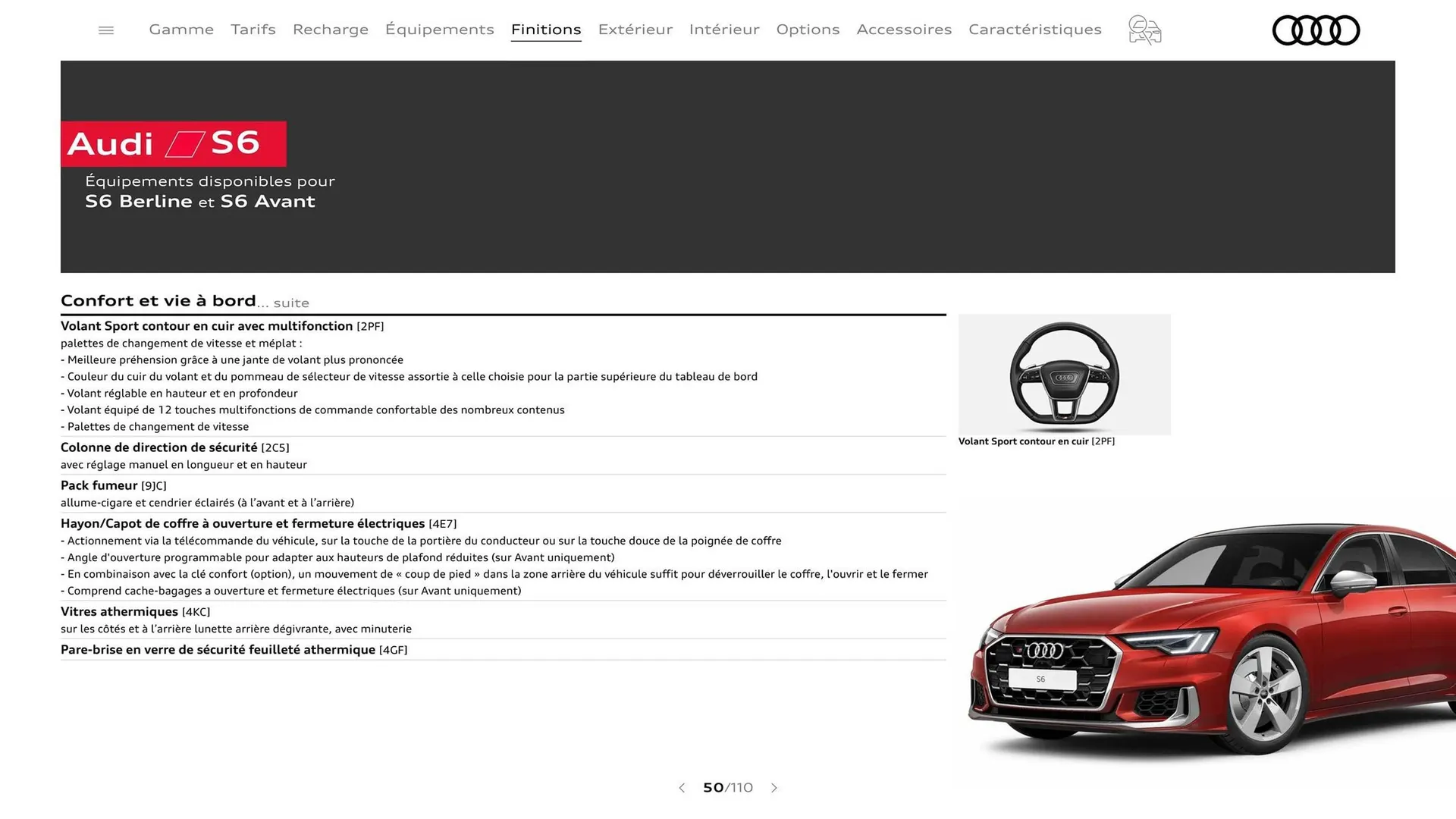Click the vehicle search icon
Screen dimensions: 1456x819
[x=1144, y=30]
